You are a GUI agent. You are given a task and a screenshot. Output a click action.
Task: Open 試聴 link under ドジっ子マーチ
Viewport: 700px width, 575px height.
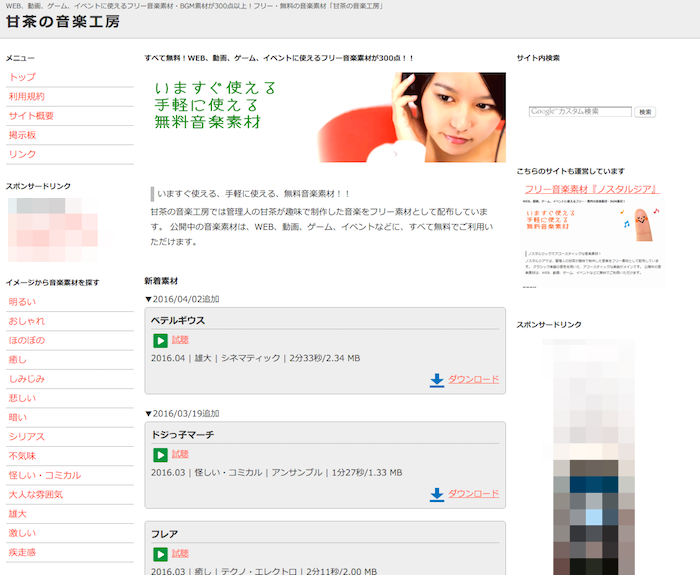[180, 454]
